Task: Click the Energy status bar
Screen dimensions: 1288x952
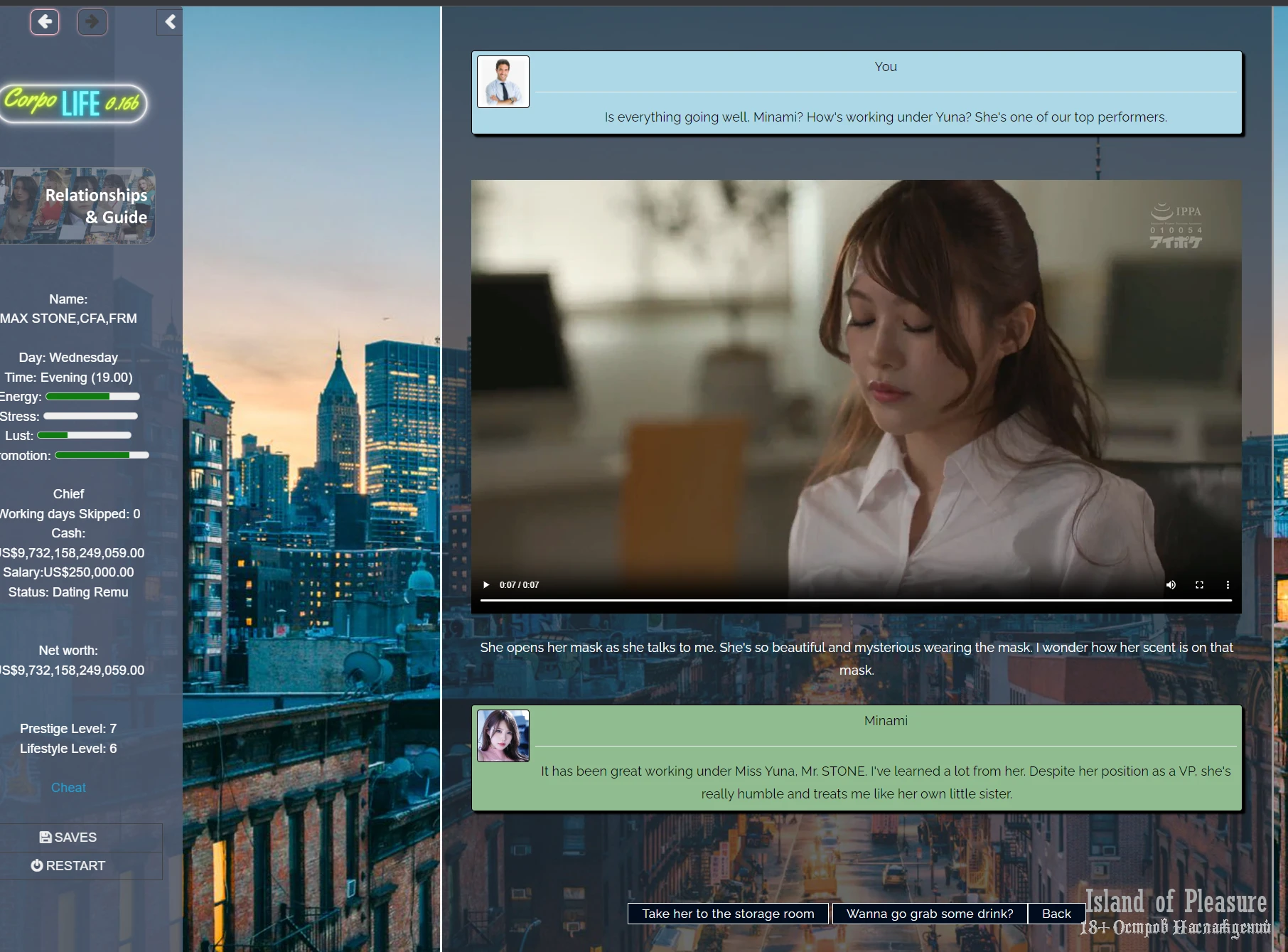Action: click(x=92, y=397)
